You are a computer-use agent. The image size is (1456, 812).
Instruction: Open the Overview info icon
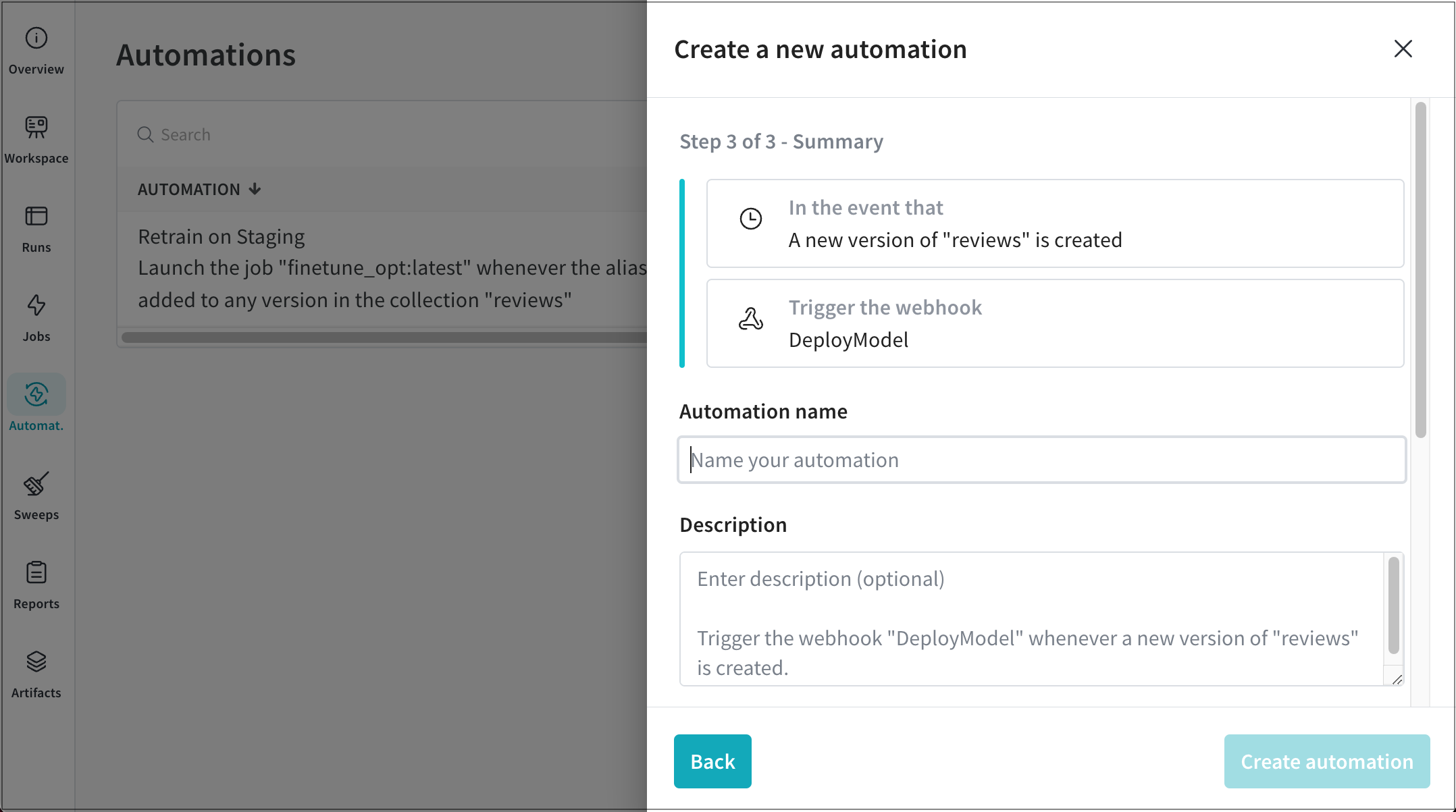36,38
